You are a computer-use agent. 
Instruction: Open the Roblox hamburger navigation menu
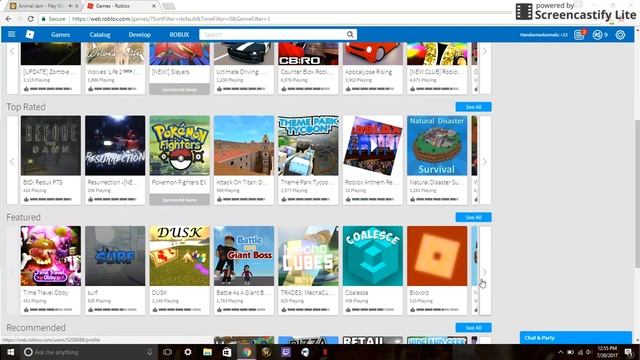pyautogui.click(x=11, y=34)
